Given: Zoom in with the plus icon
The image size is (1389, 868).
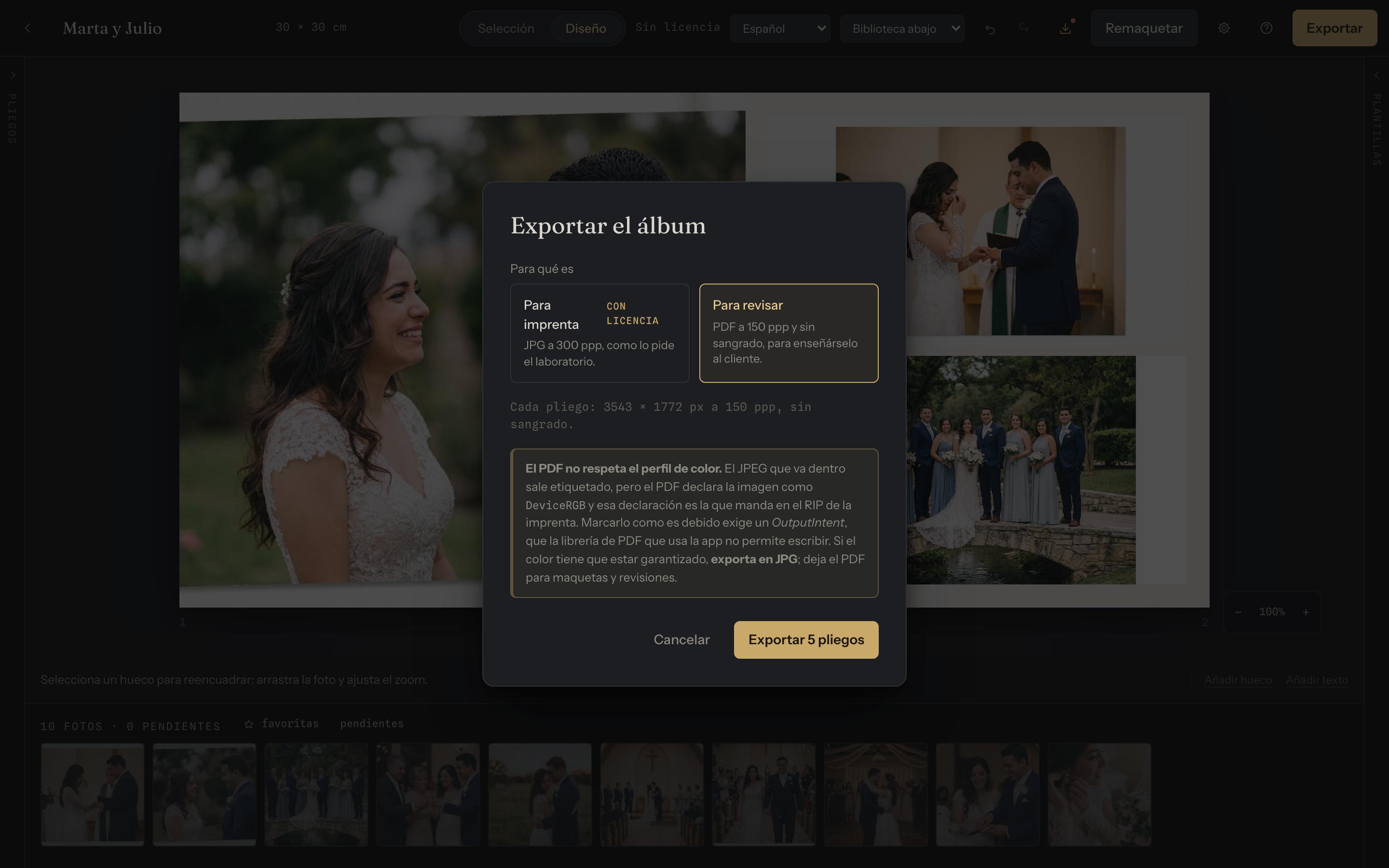Looking at the screenshot, I should [x=1306, y=612].
